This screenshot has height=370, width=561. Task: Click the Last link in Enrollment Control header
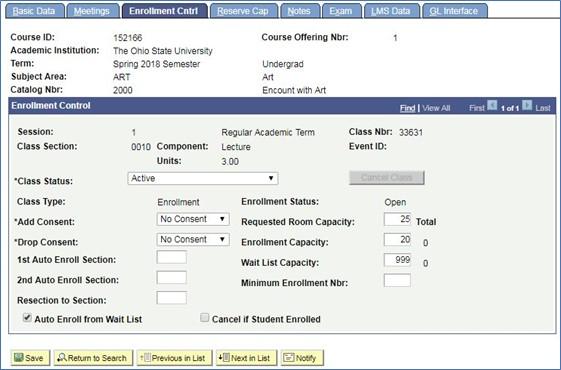[x=543, y=108]
